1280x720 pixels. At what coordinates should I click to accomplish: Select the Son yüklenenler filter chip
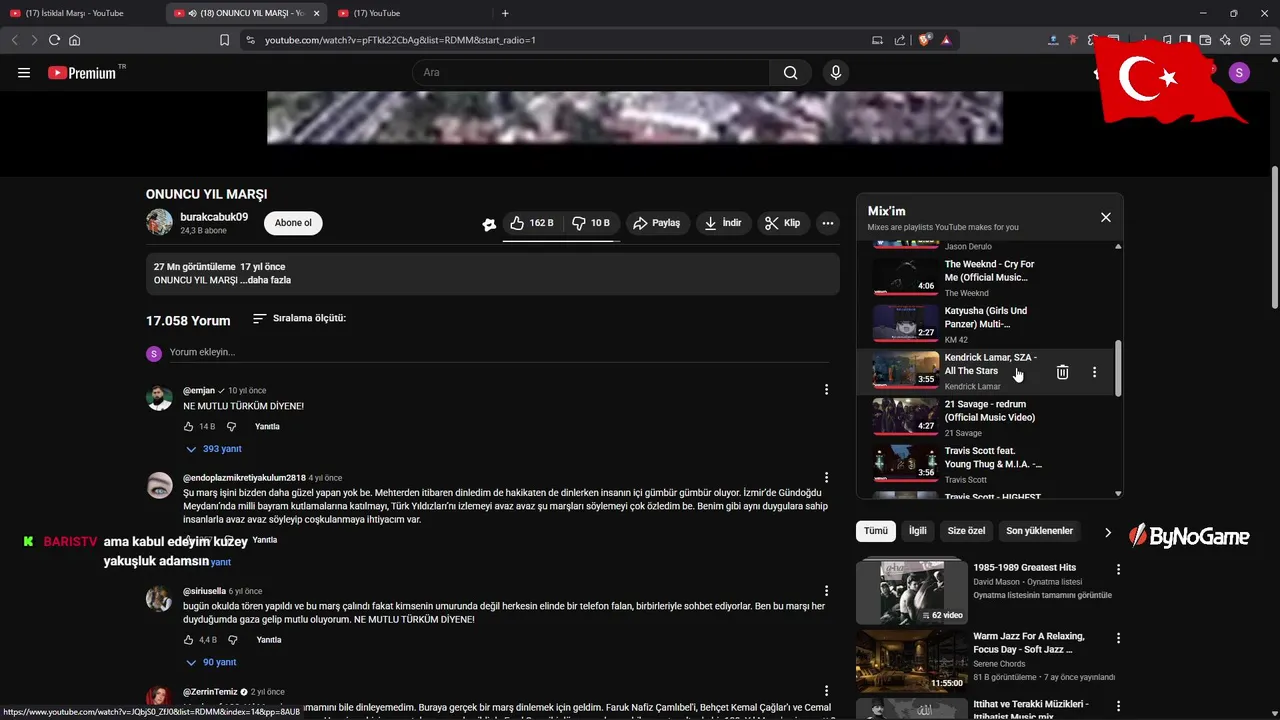click(x=1039, y=531)
